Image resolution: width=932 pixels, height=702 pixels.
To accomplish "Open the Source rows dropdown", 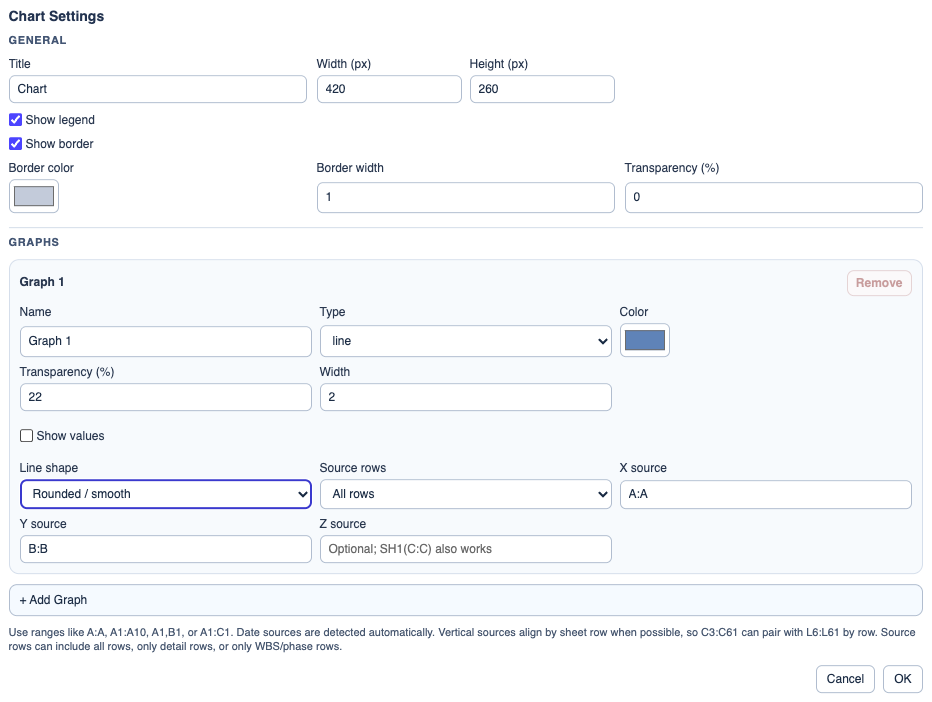I will tap(465, 494).
